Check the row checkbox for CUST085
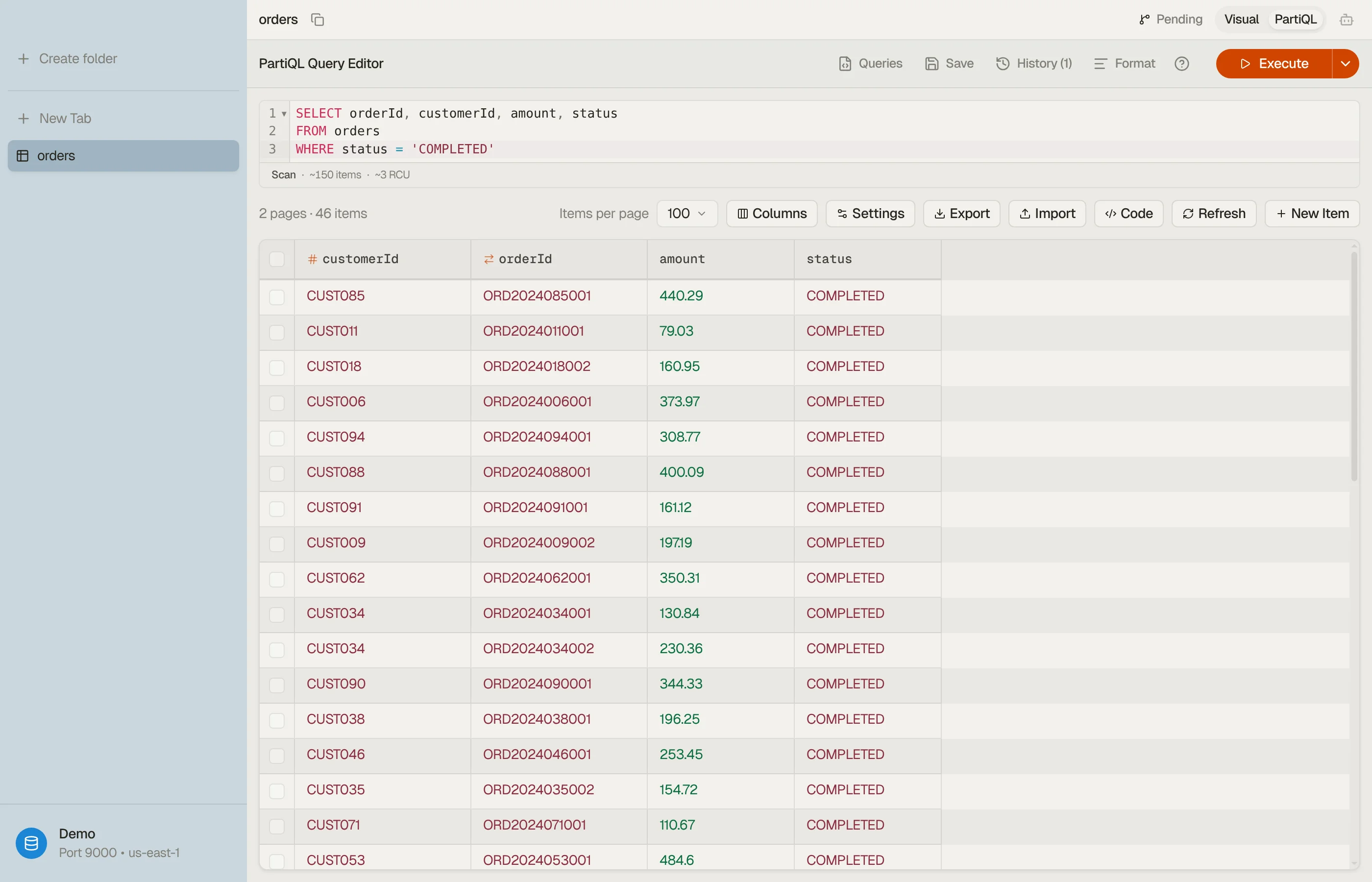Screen dimensions: 1372x882 pyautogui.click(x=276, y=296)
